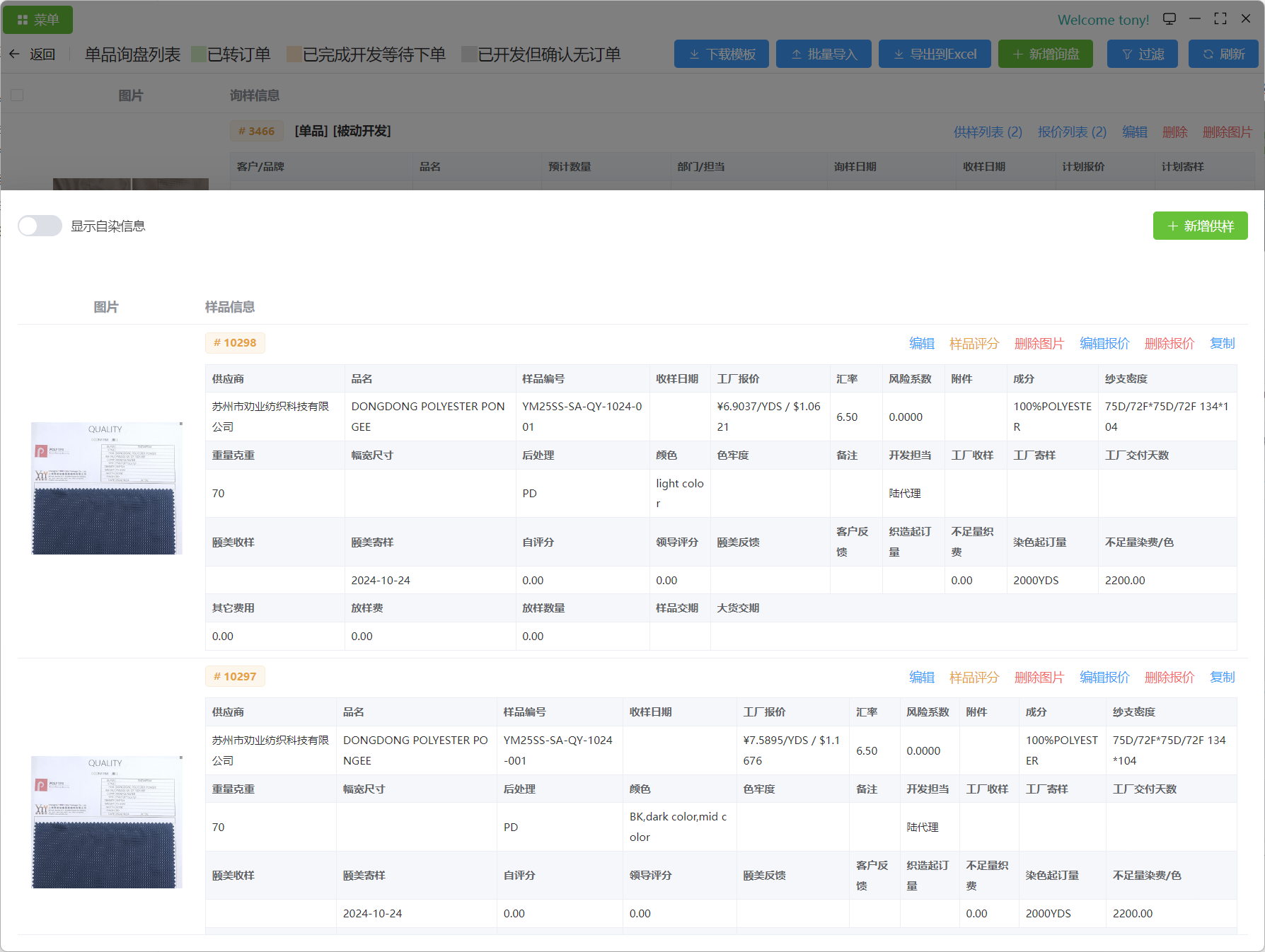
Task: Open the 菜单 grid menu button
Action: pyautogui.click(x=38, y=20)
